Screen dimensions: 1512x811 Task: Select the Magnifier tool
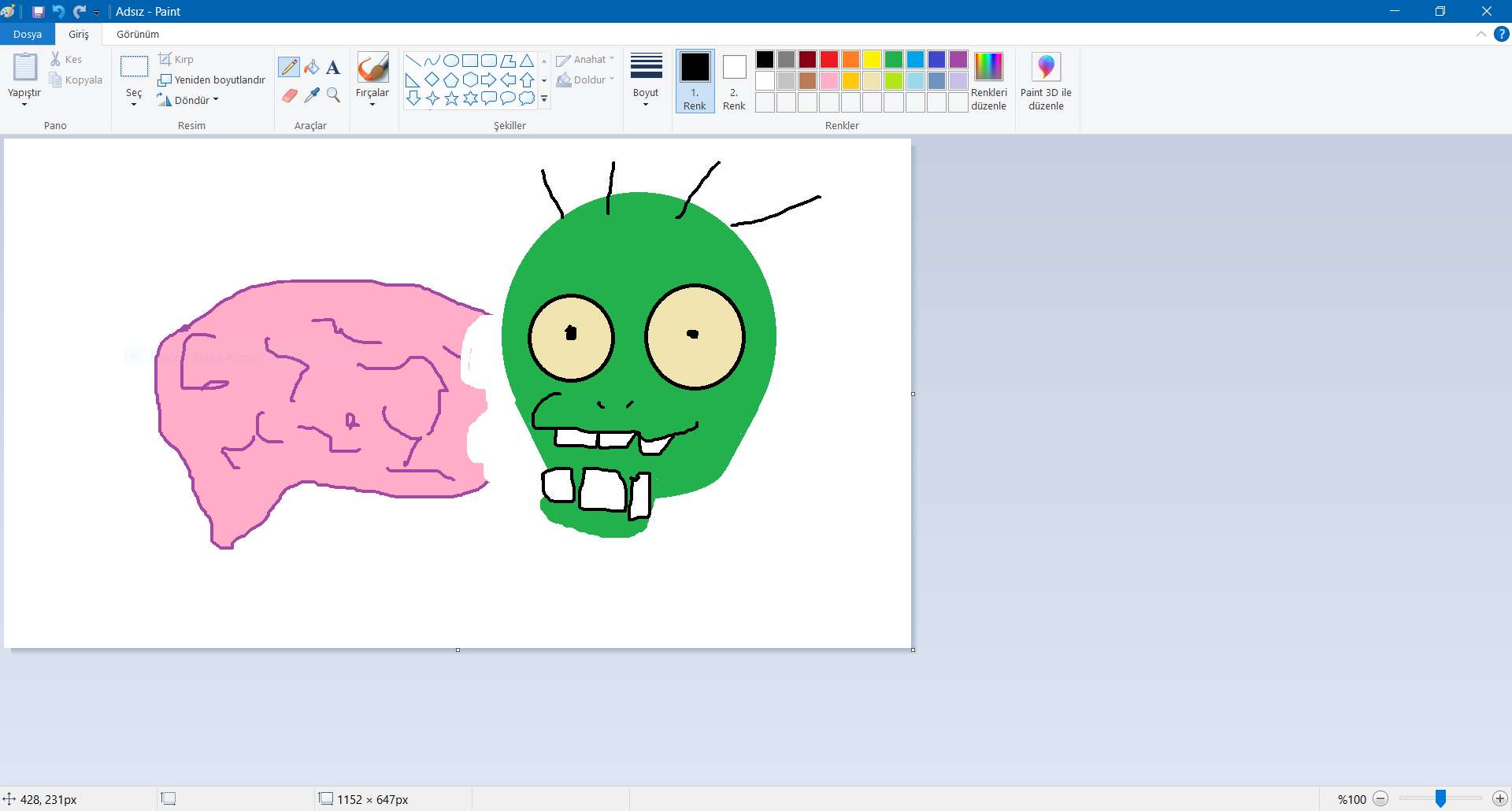point(333,95)
